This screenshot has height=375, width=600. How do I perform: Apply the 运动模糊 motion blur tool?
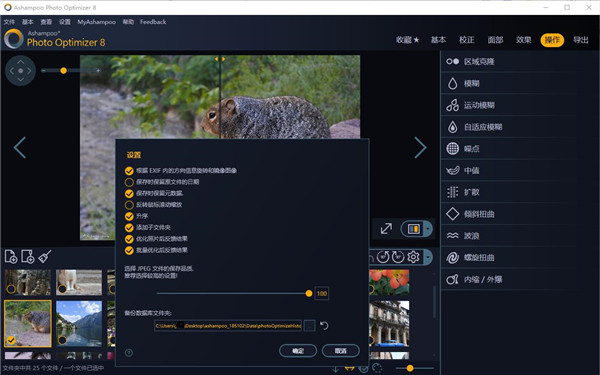tap(509, 105)
